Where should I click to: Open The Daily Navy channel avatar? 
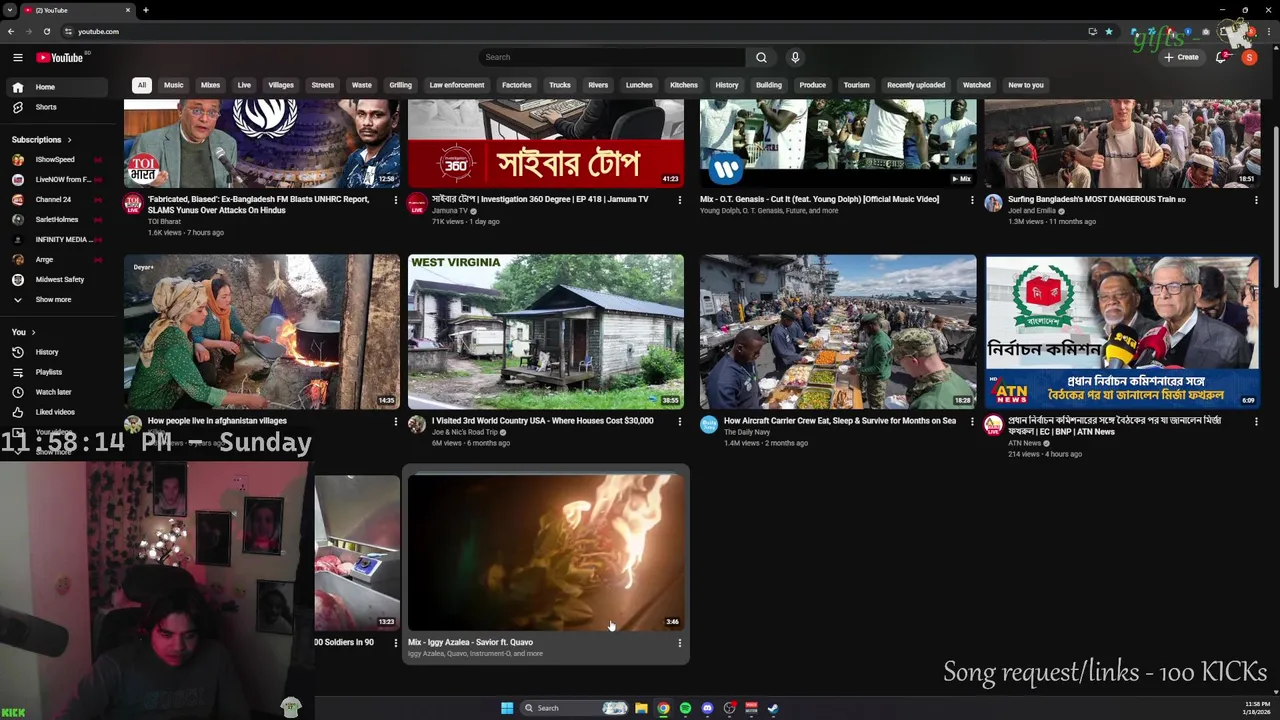pyautogui.click(x=709, y=425)
